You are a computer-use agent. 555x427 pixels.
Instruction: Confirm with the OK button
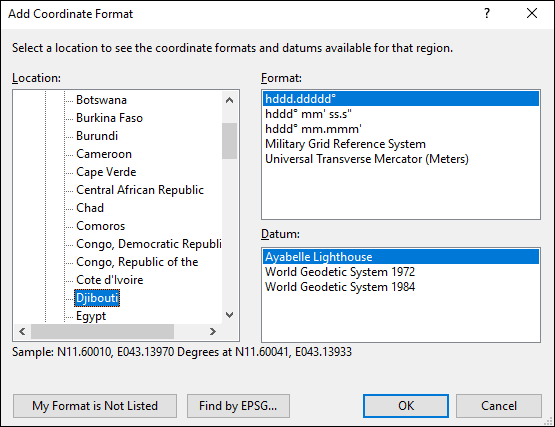[406, 406]
